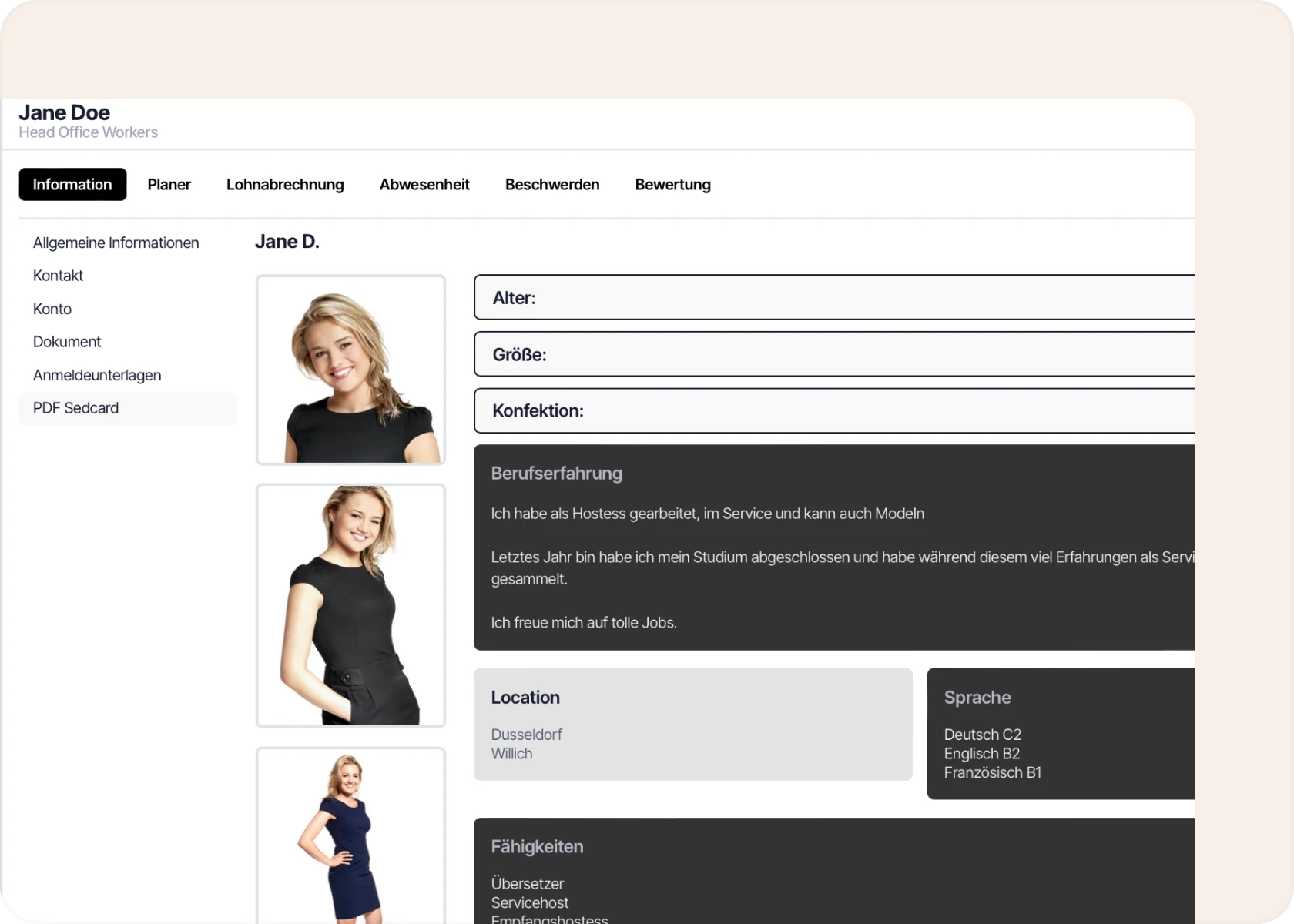Select the Beschwerden tab
The image size is (1294, 924).
click(552, 185)
